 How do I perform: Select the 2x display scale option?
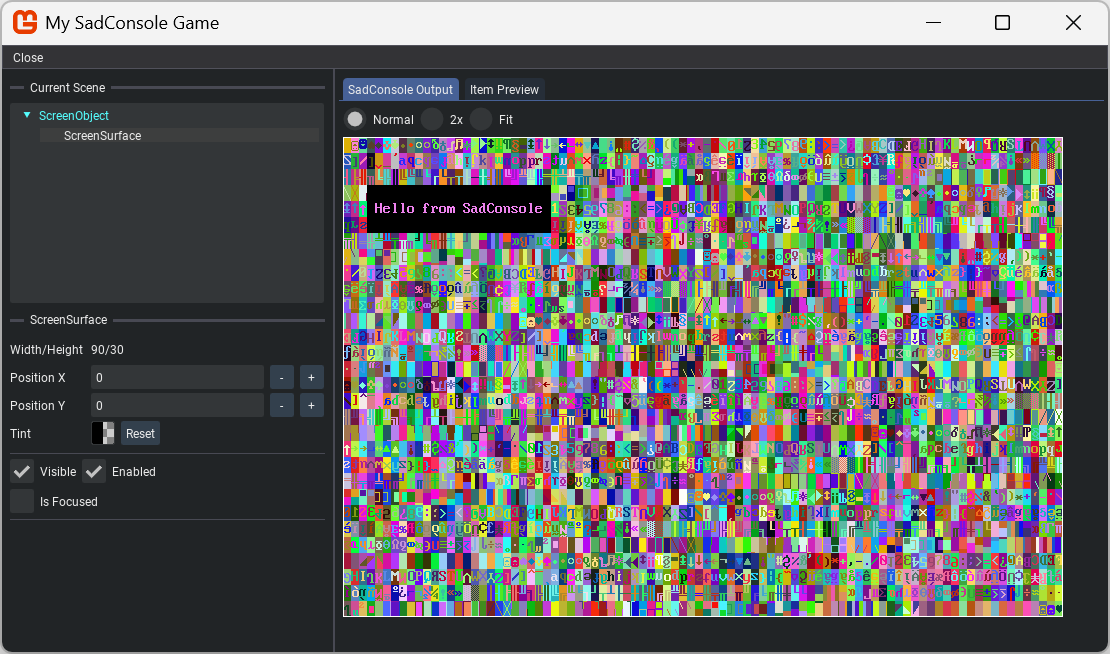coord(432,119)
